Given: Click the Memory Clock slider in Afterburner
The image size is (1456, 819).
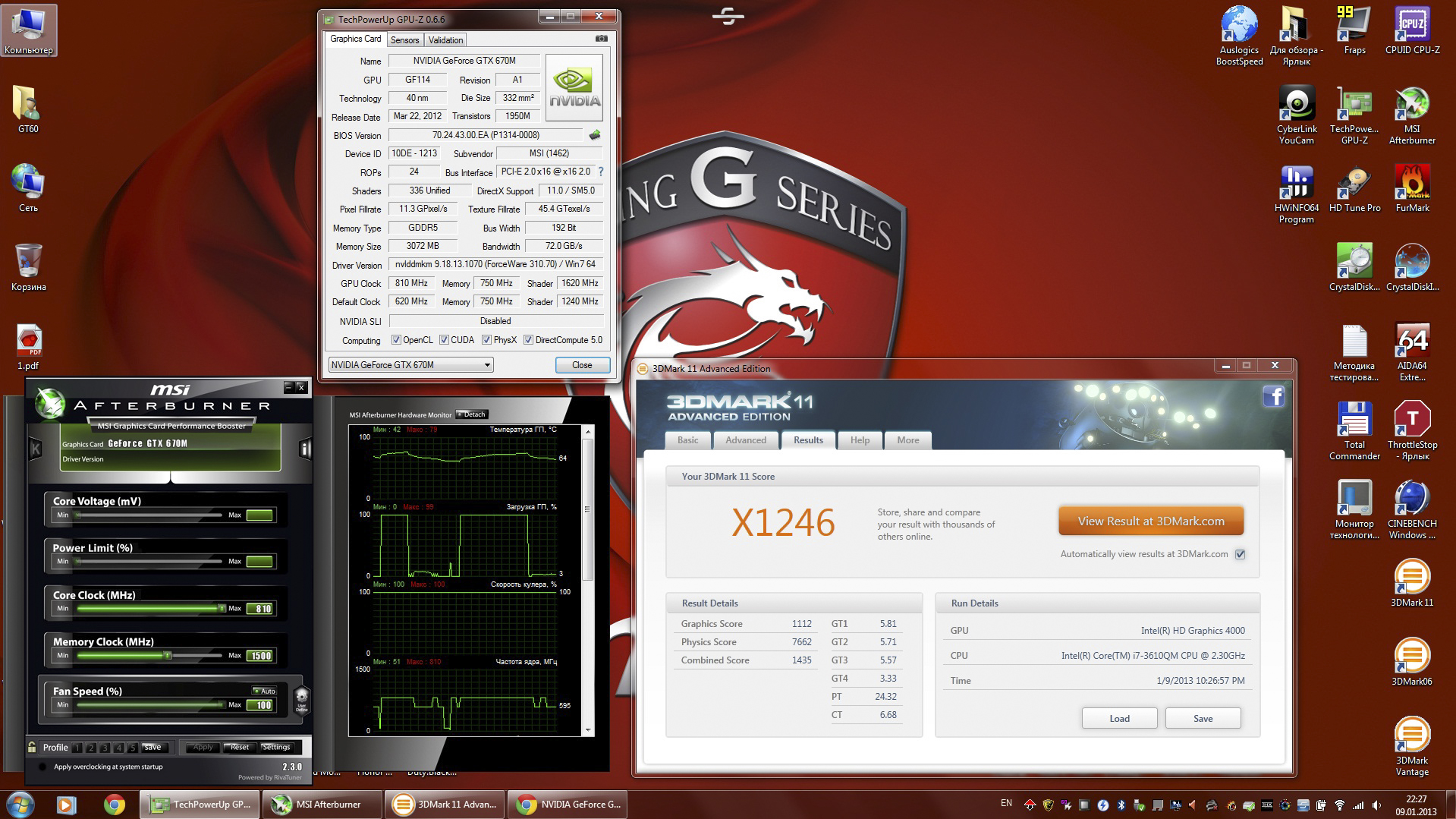Looking at the screenshot, I should pyautogui.click(x=149, y=656).
